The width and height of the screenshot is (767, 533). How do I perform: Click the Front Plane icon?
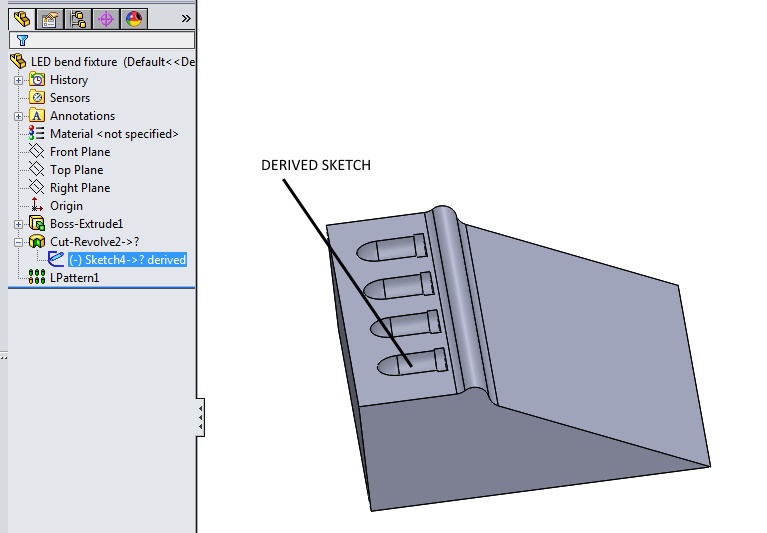click(37, 152)
